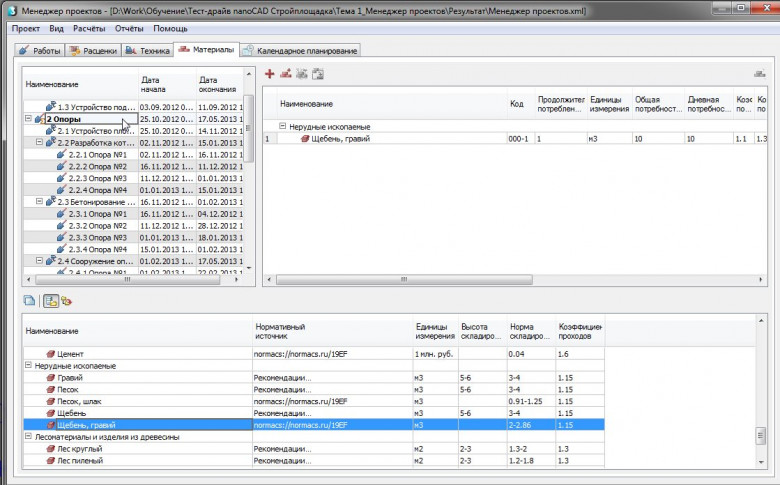Select the 2.2.3 Опора №3 task
Viewport: 780px width, 485px height.
(98, 178)
